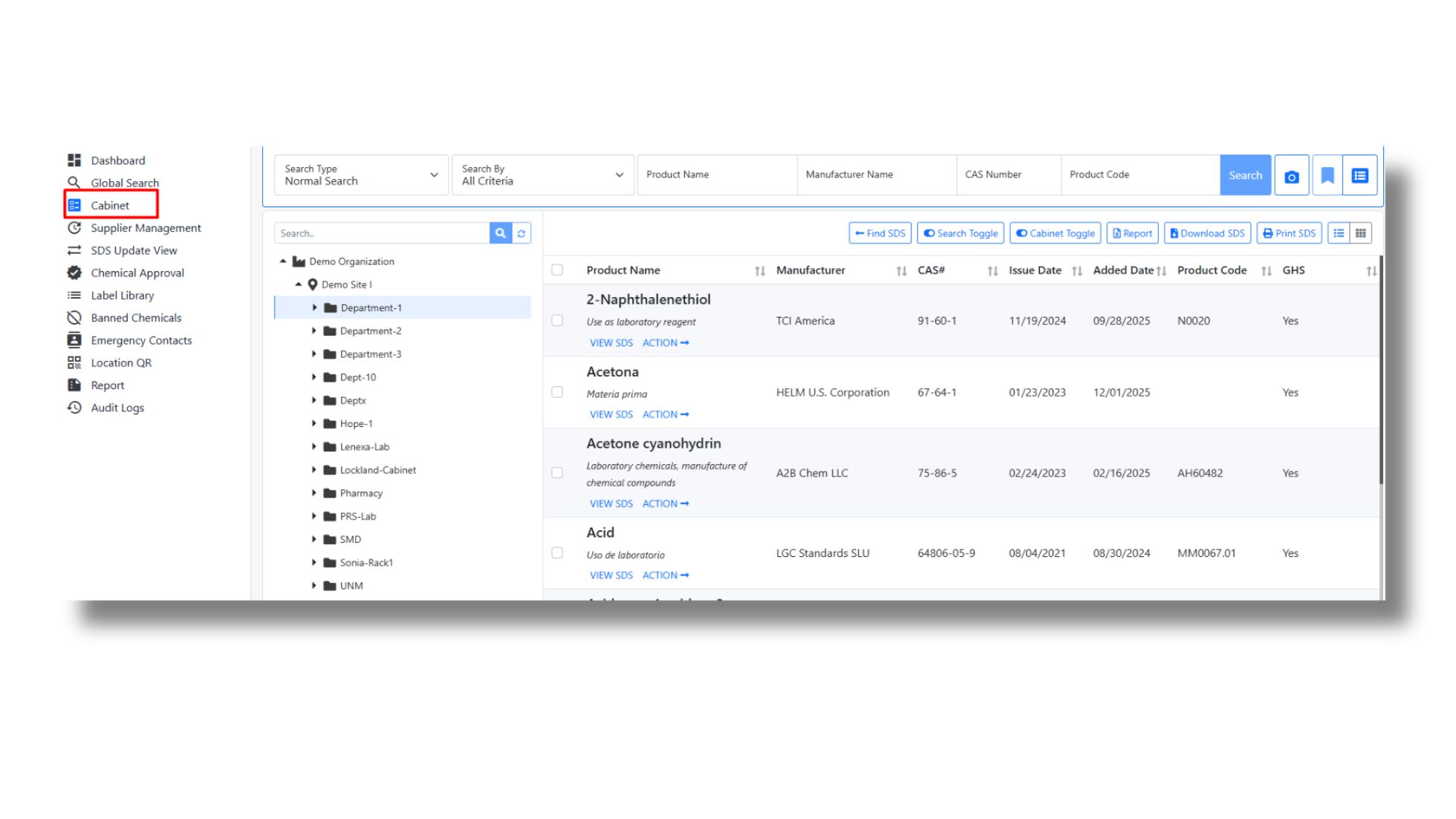Toggle the Cabinet Toggle switch

click(x=1055, y=233)
